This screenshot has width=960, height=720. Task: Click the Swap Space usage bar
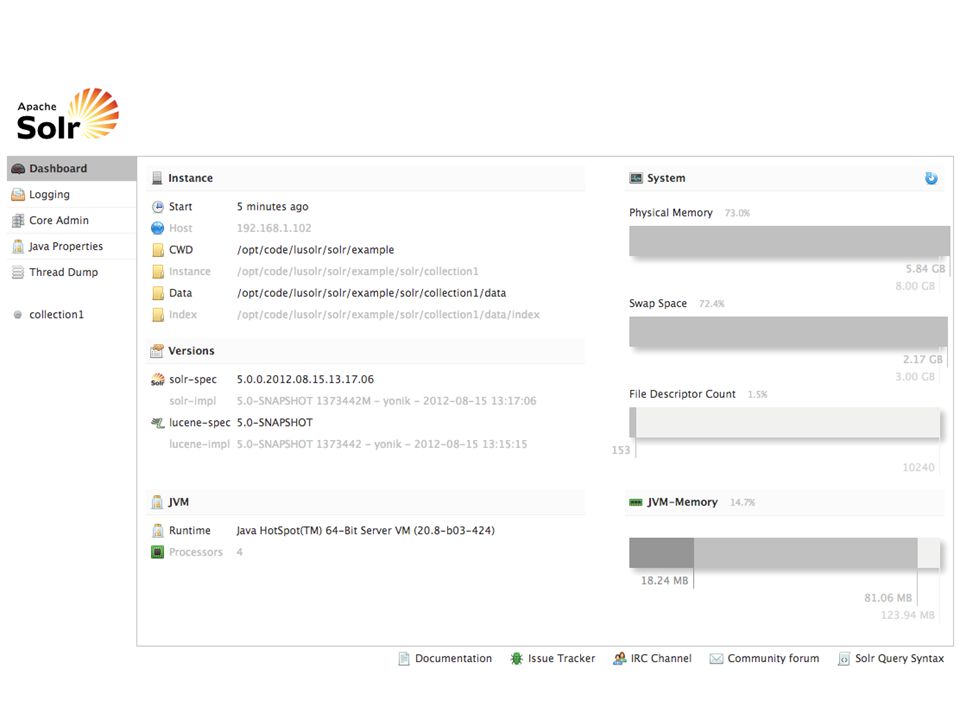pos(788,332)
